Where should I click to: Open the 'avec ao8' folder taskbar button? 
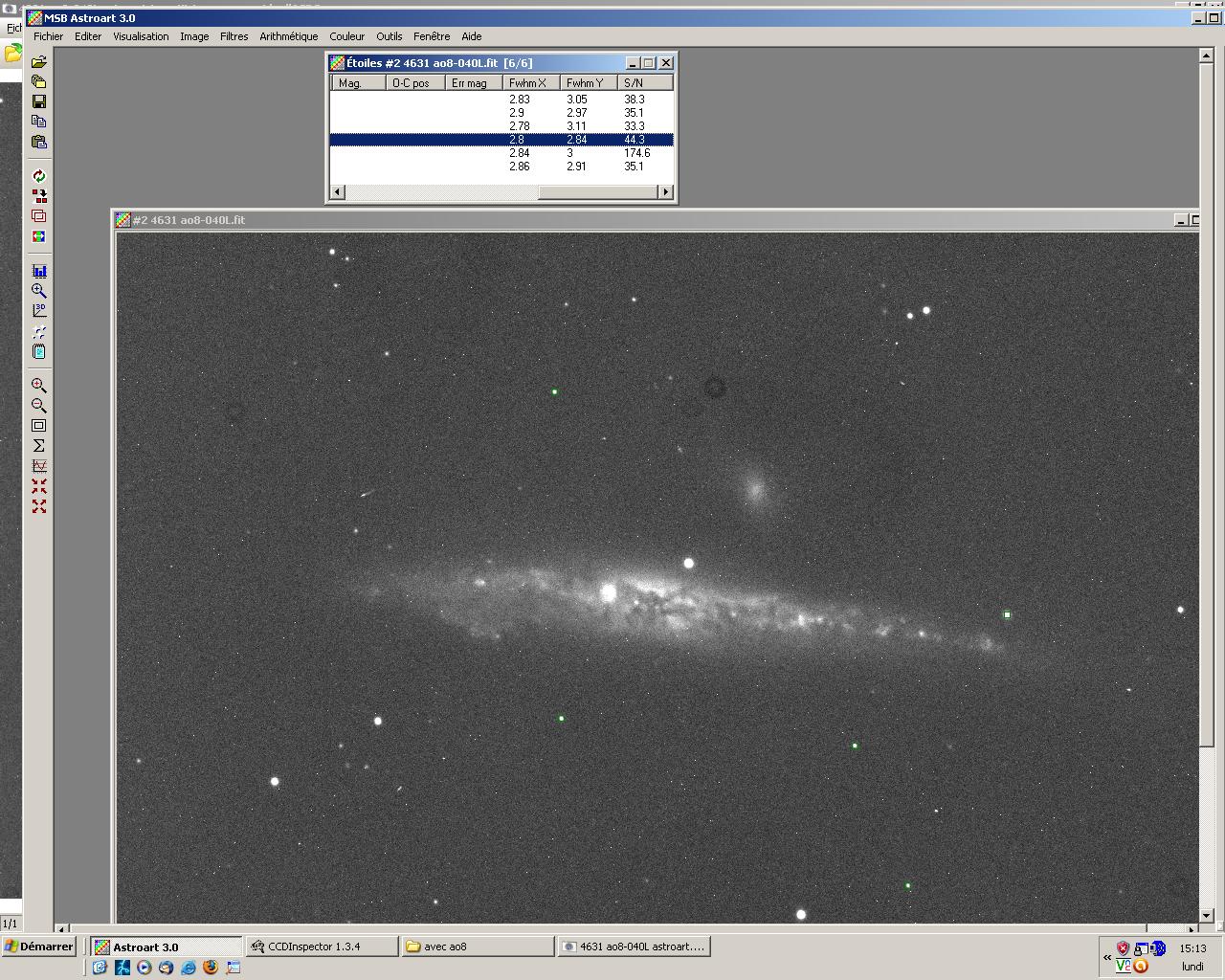(x=479, y=947)
